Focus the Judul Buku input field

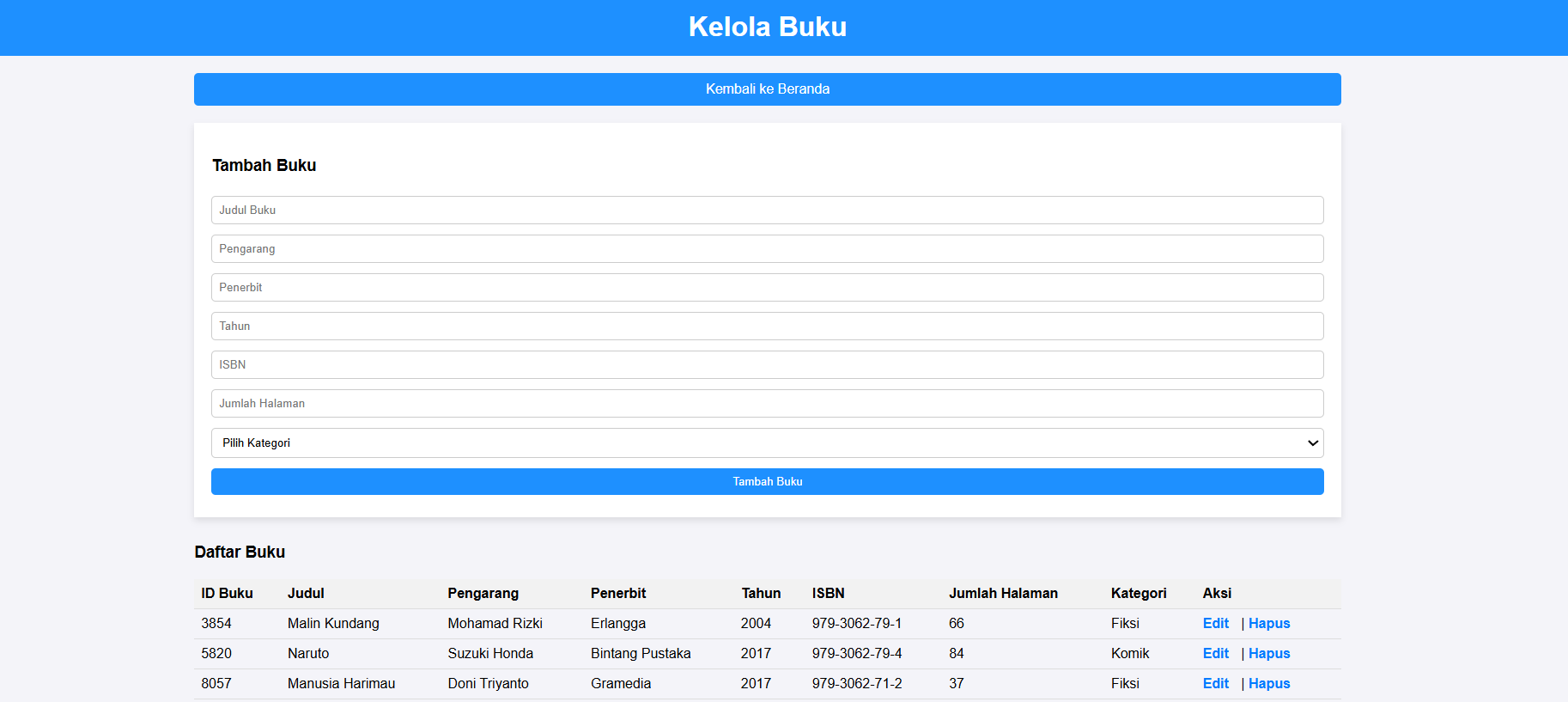click(767, 210)
